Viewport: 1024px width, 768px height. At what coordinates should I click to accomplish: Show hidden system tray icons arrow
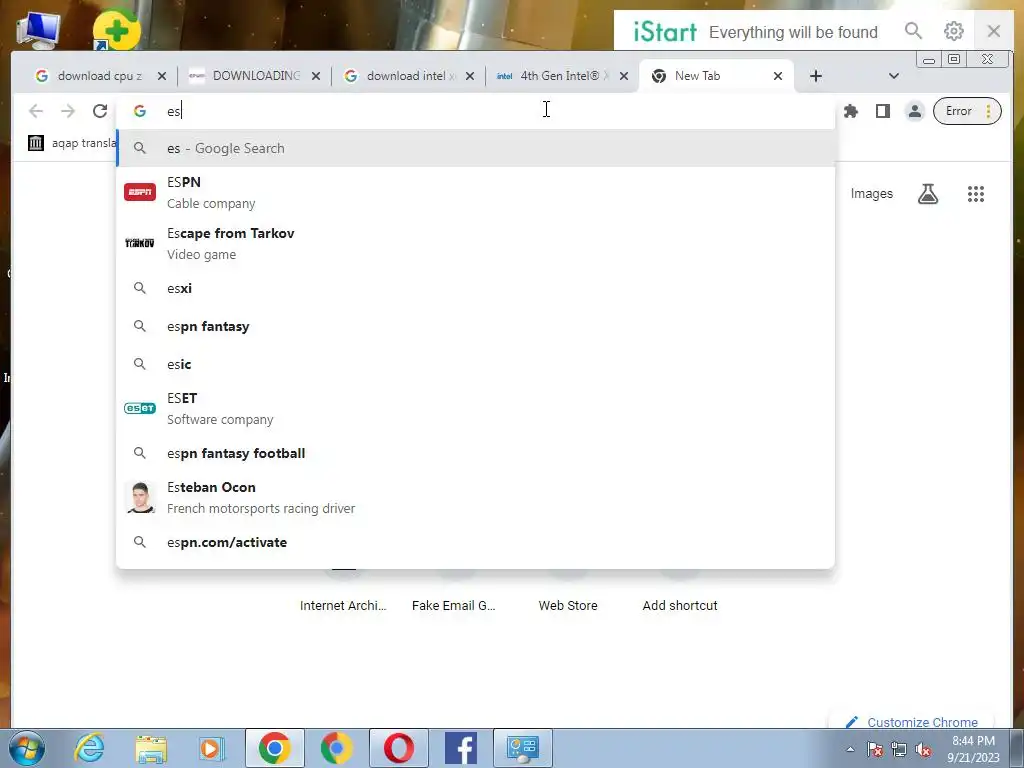click(850, 750)
